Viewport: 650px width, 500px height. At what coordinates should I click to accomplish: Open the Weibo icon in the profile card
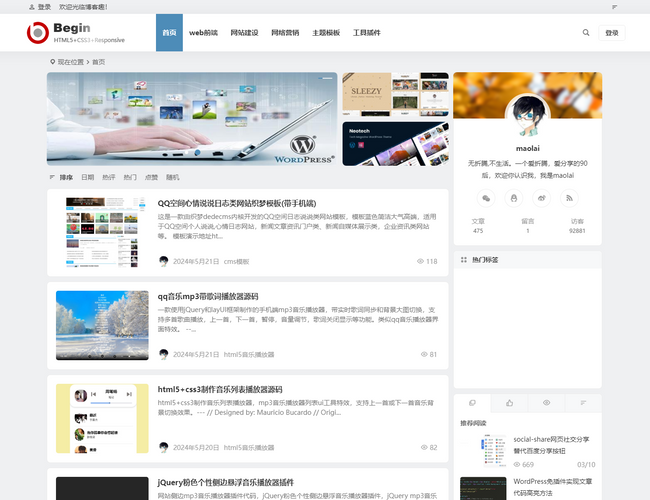542,198
